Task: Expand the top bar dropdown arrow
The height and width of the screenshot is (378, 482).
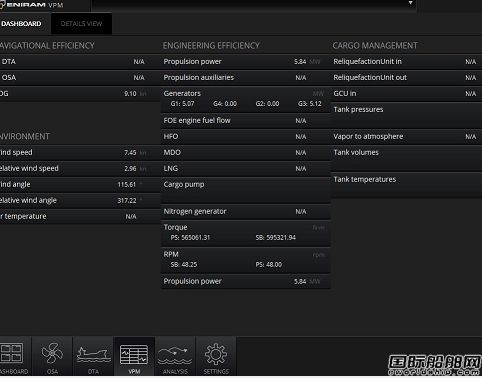Action: point(410,3)
